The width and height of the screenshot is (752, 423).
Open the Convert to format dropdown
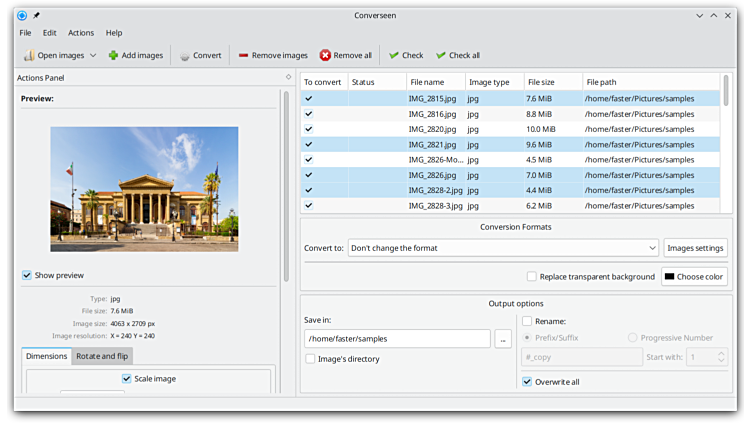coord(503,248)
